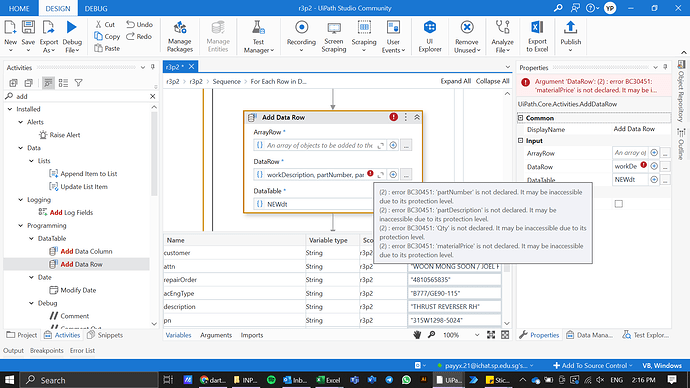This screenshot has width=690, height=388.
Task: Switch to the DEBUG ribbon tab
Action: click(96, 8)
